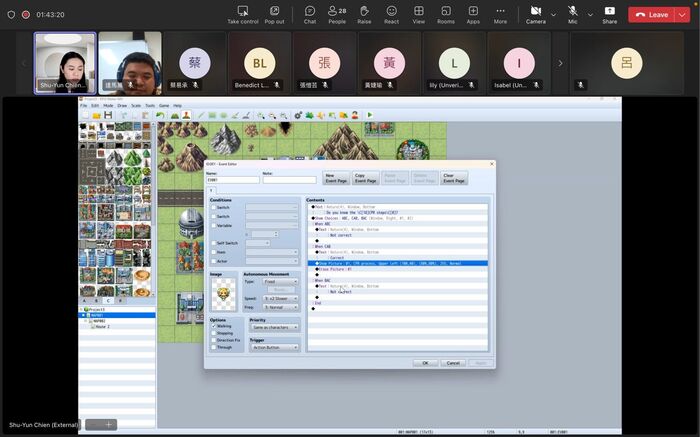
Task: Open the Teams Chat panel
Action: [x=310, y=15]
